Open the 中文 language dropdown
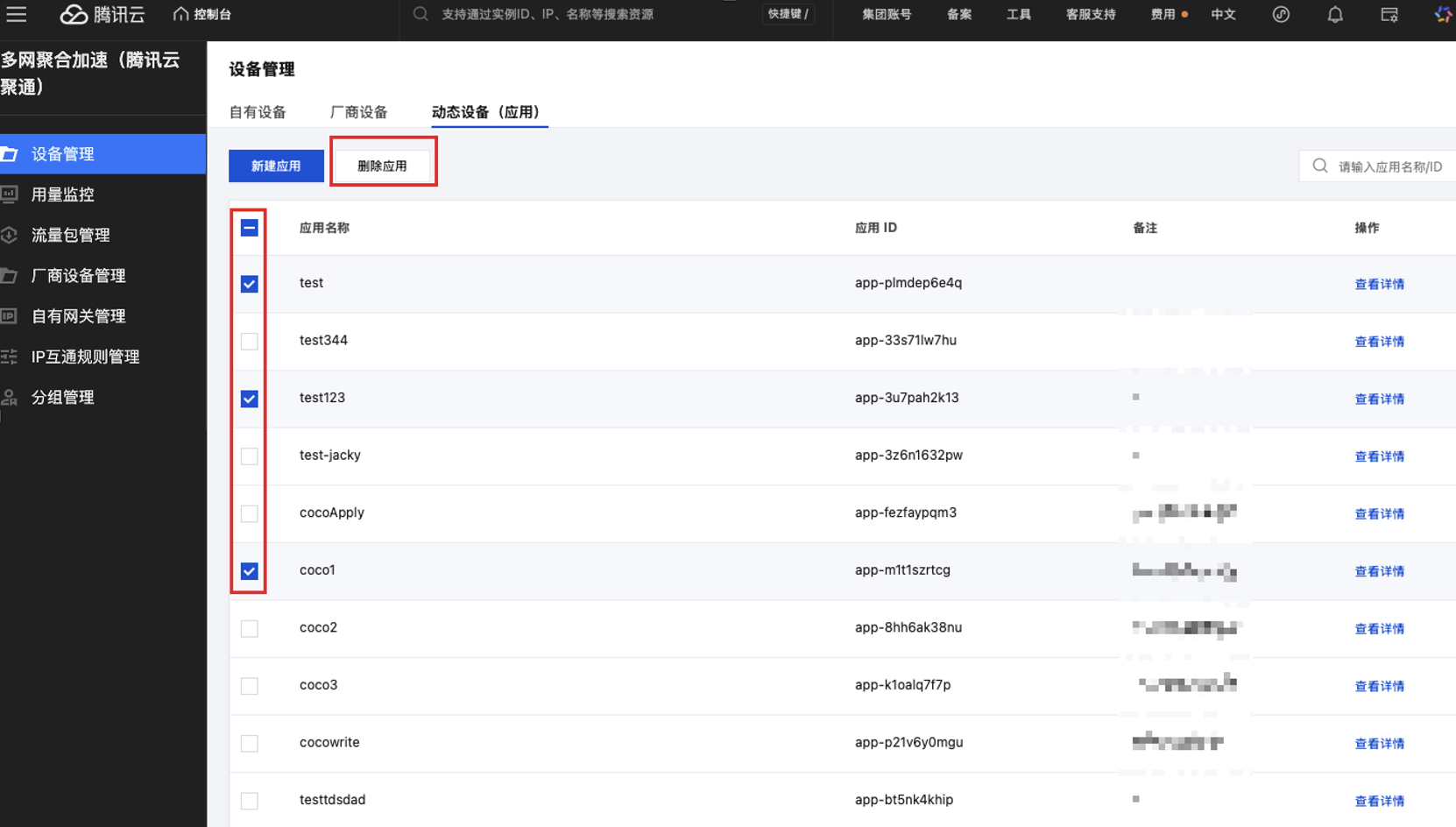The image size is (1456, 827). coord(1223,15)
